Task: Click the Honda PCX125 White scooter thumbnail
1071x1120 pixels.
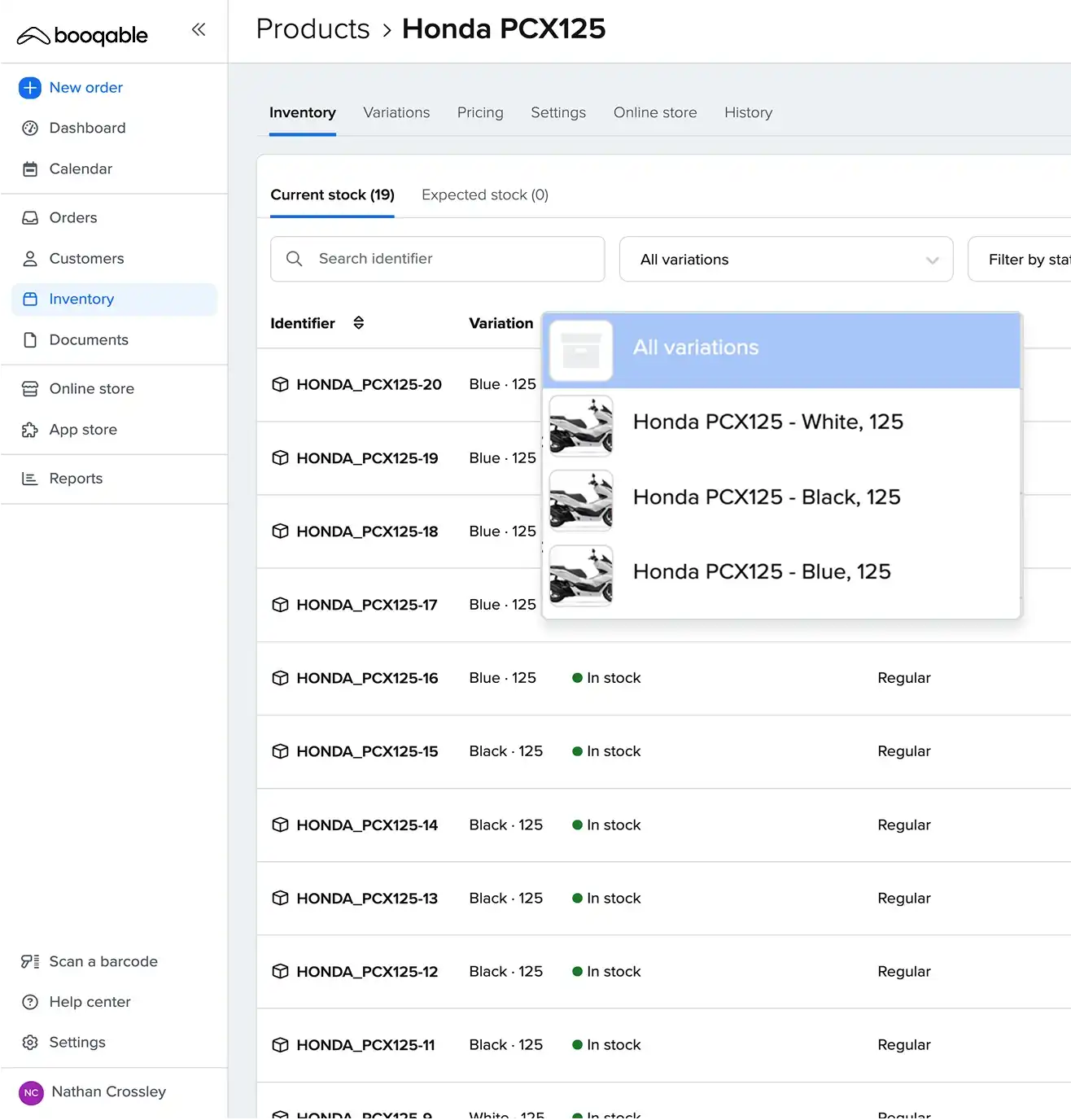Action: click(581, 425)
